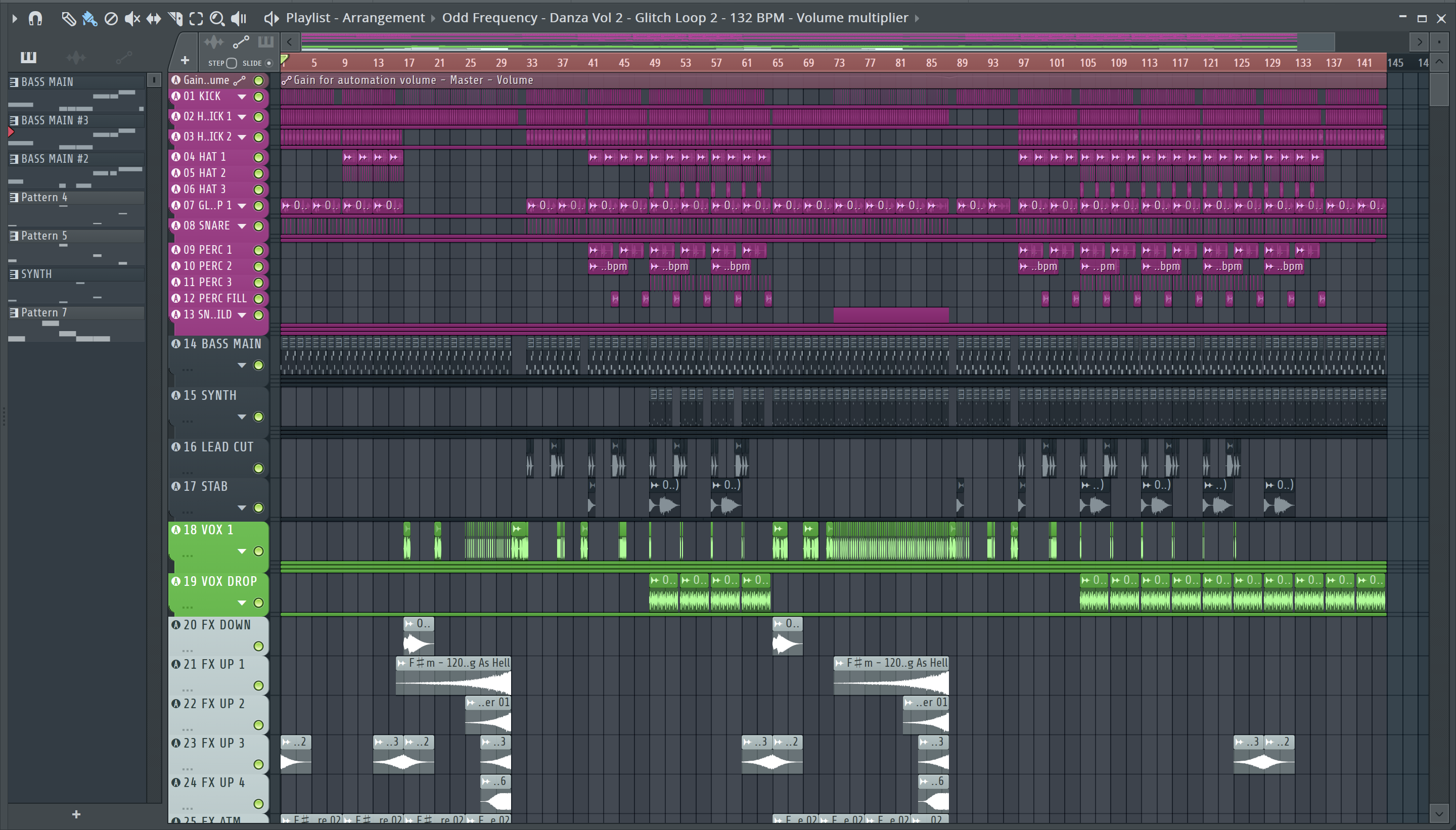Mute track 20 FX DOWN
Screen dimensions: 1456x830
[259, 647]
